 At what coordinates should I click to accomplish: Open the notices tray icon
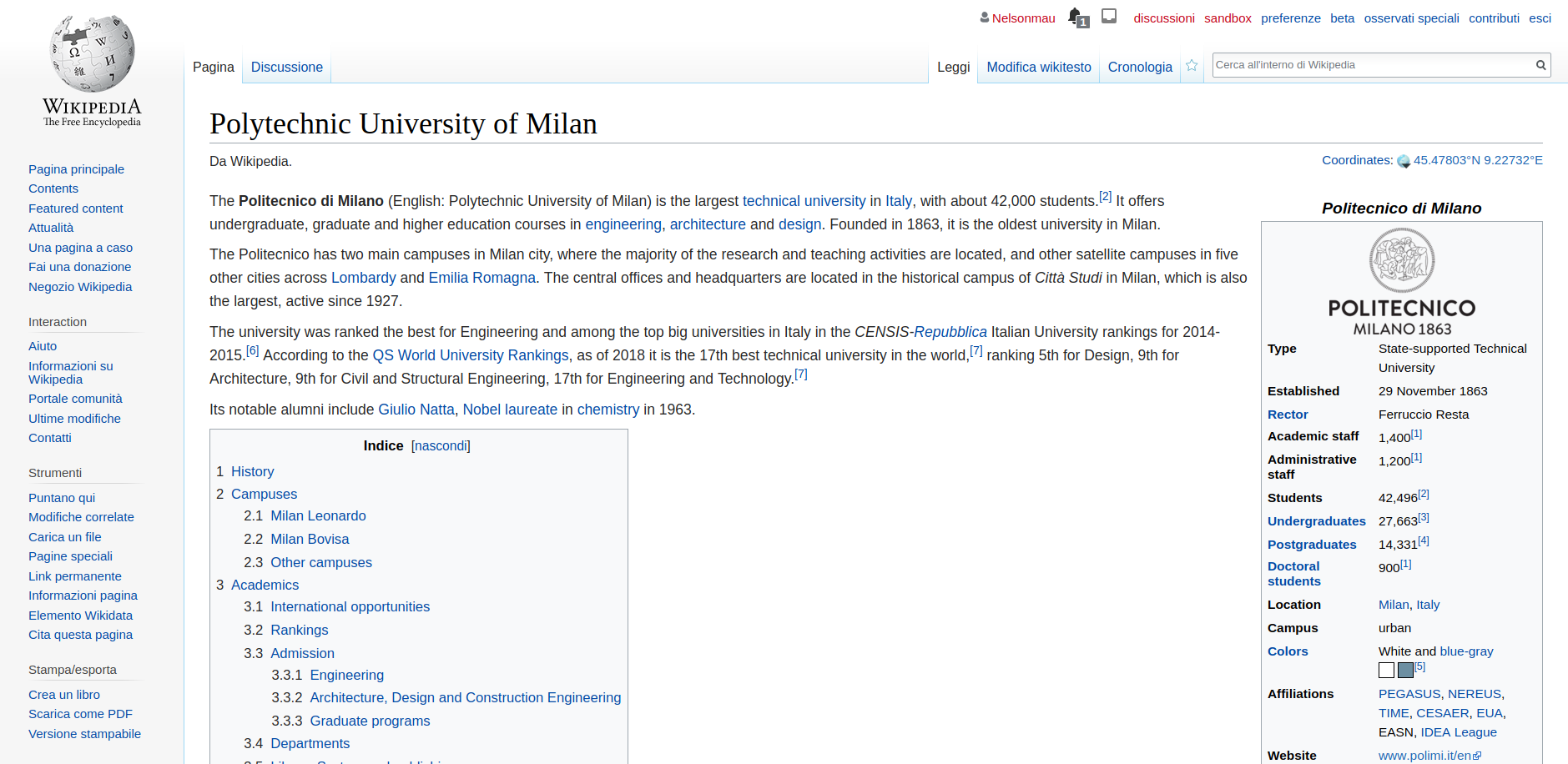pyautogui.click(x=1109, y=16)
